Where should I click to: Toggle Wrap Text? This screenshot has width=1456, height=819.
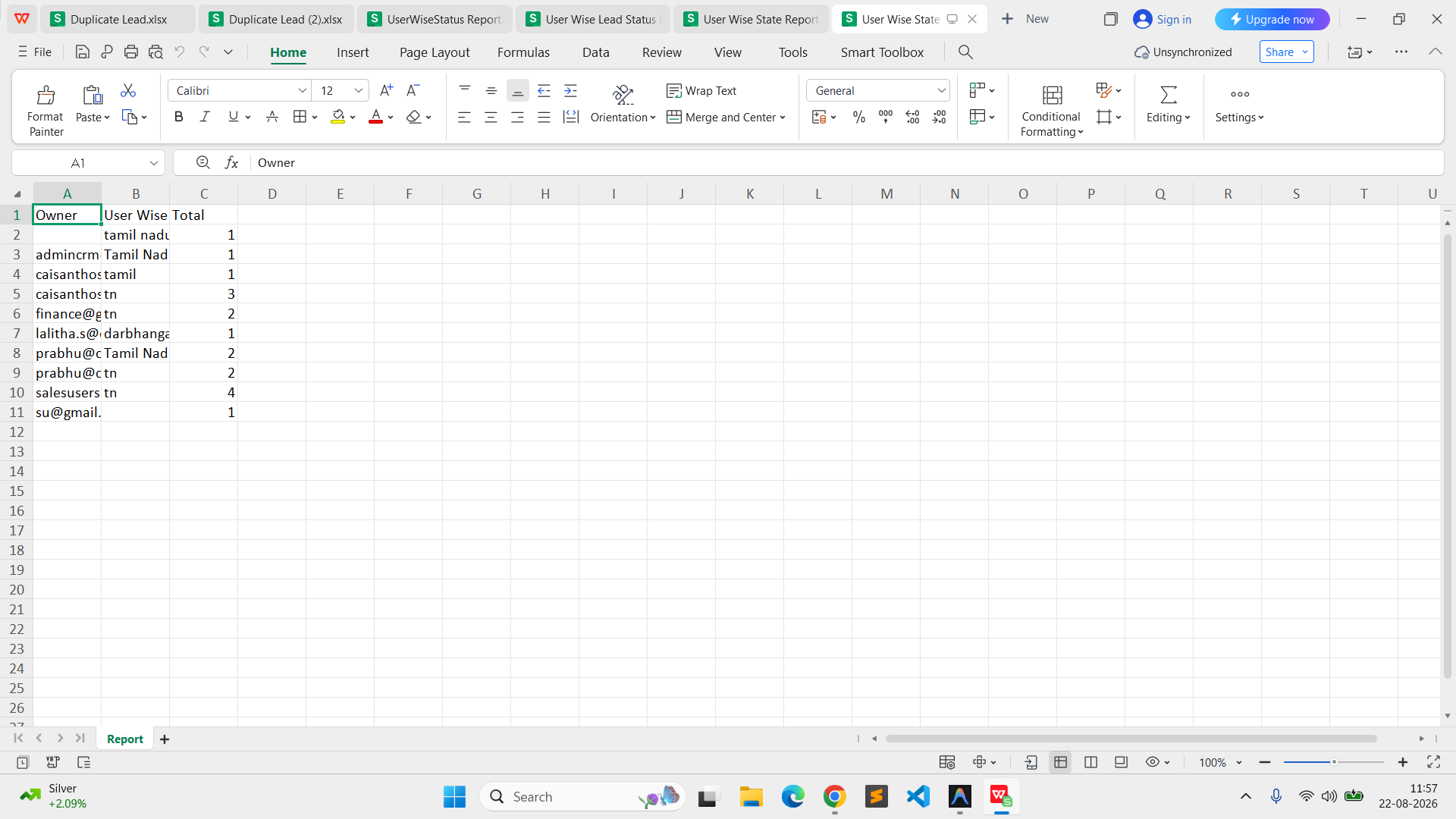(701, 91)
